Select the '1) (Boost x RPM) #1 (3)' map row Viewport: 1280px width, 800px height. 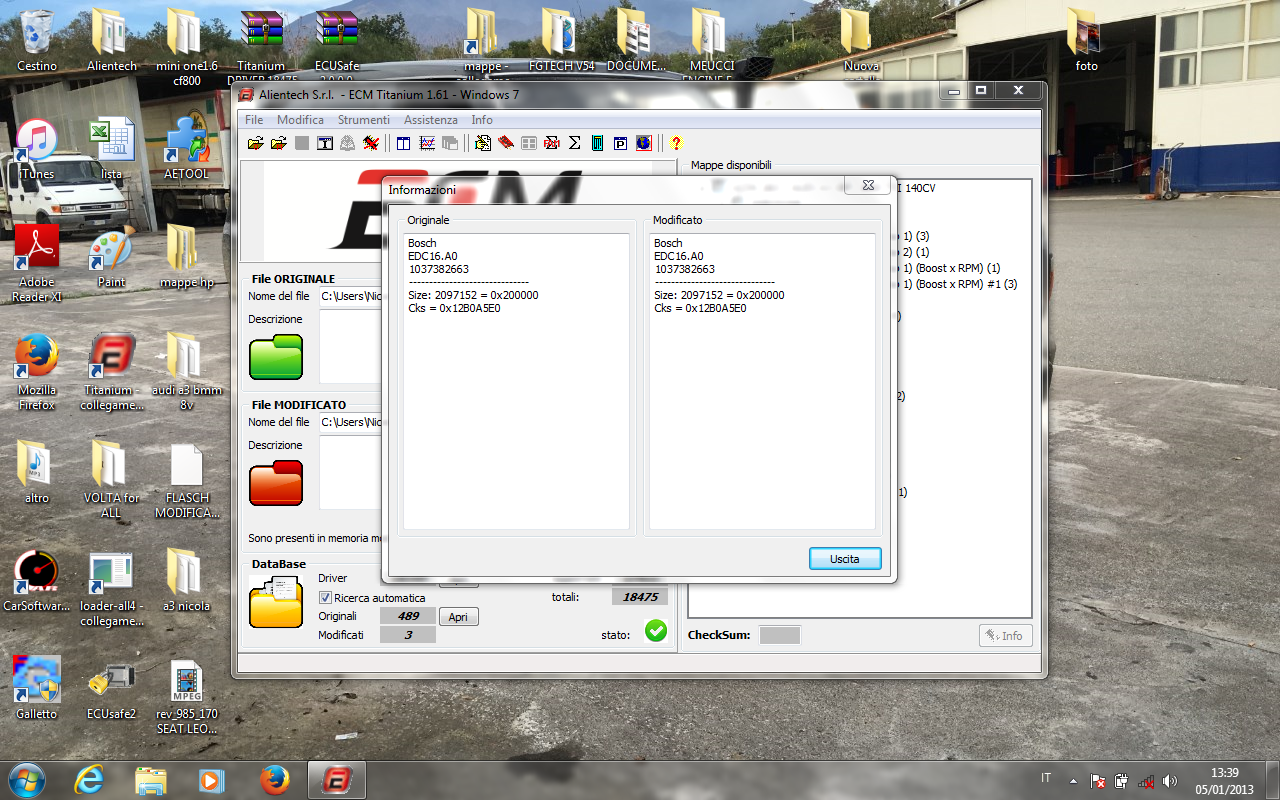pyautogui.click(x=957, y=284)
